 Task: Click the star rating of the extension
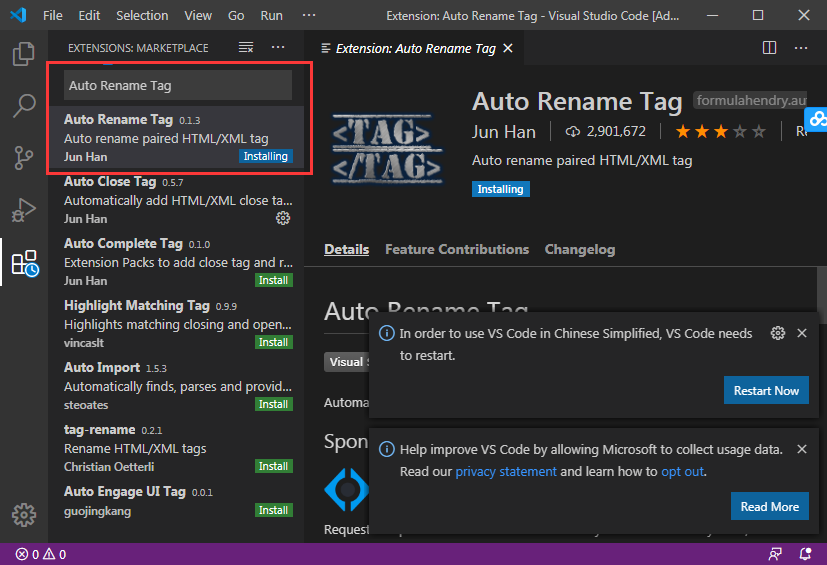720,131
